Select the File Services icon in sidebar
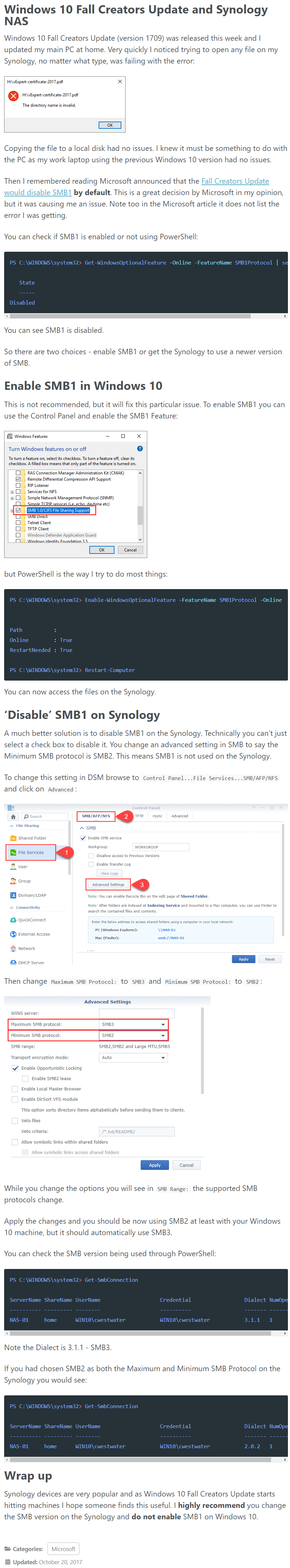The image size is (290, 1568). click(x=13, y=852)
